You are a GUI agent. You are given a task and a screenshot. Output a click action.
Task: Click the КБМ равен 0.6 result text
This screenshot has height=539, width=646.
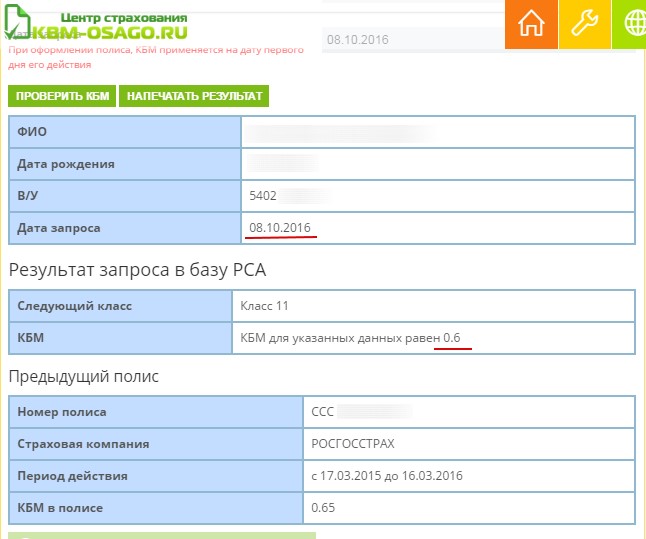tap(350, 338)
